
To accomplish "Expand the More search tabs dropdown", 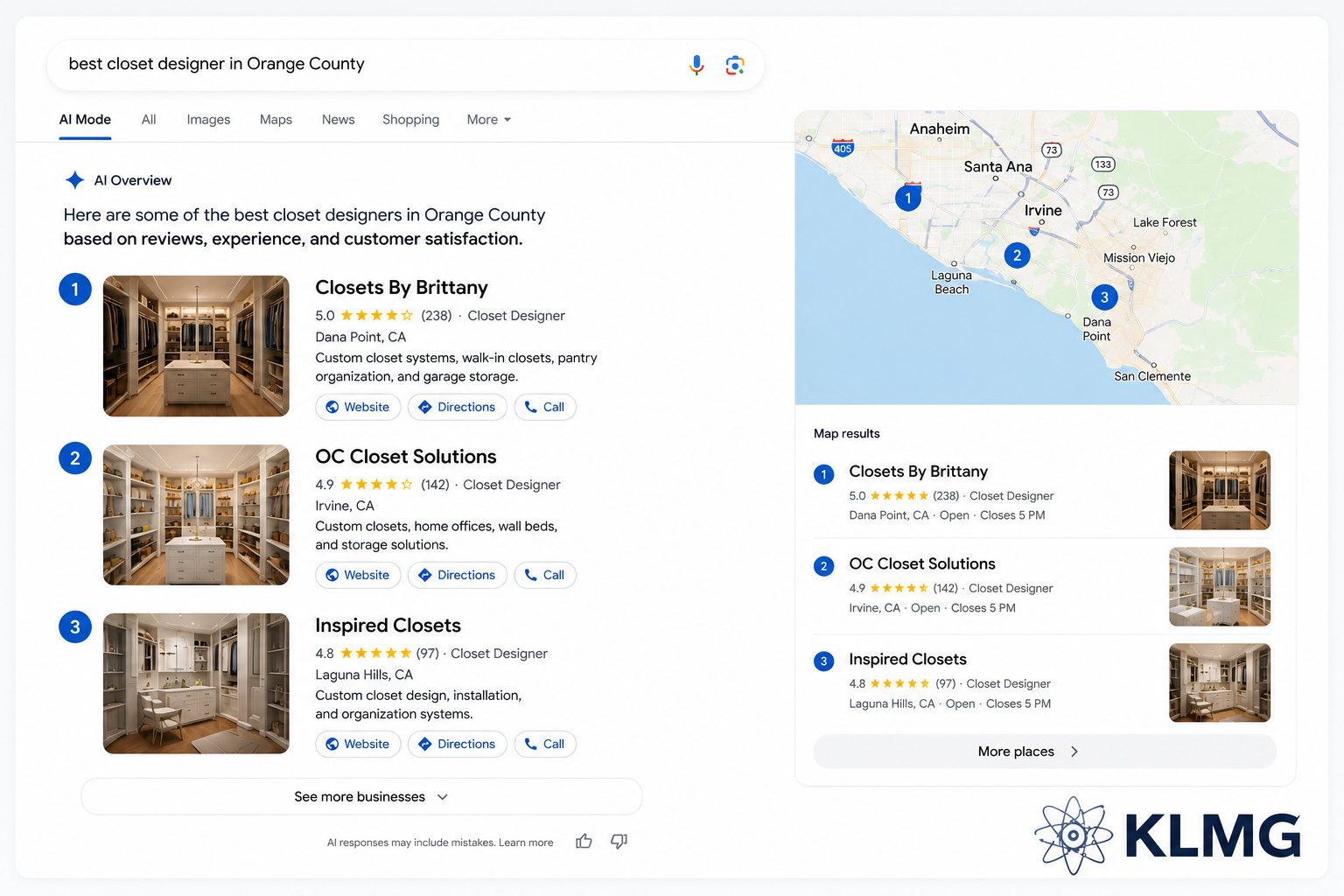I will [x=489, y=120].
